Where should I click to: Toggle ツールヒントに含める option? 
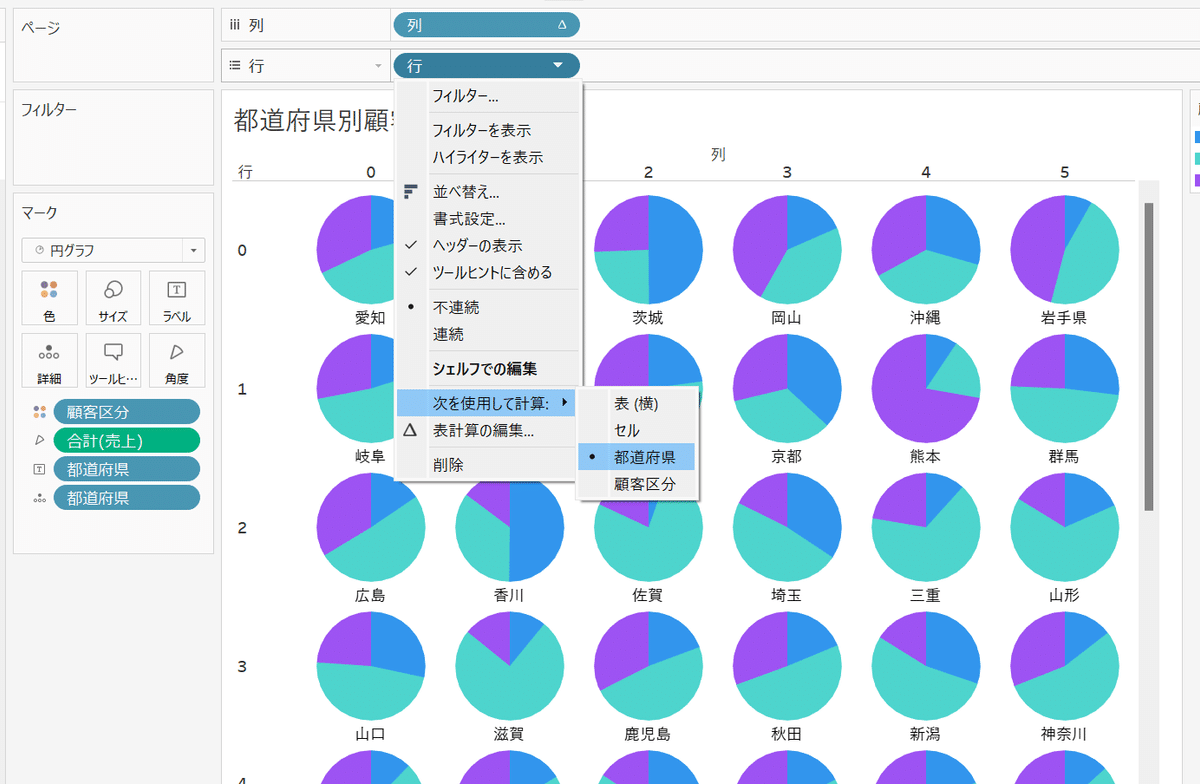[x=488, y=272]
